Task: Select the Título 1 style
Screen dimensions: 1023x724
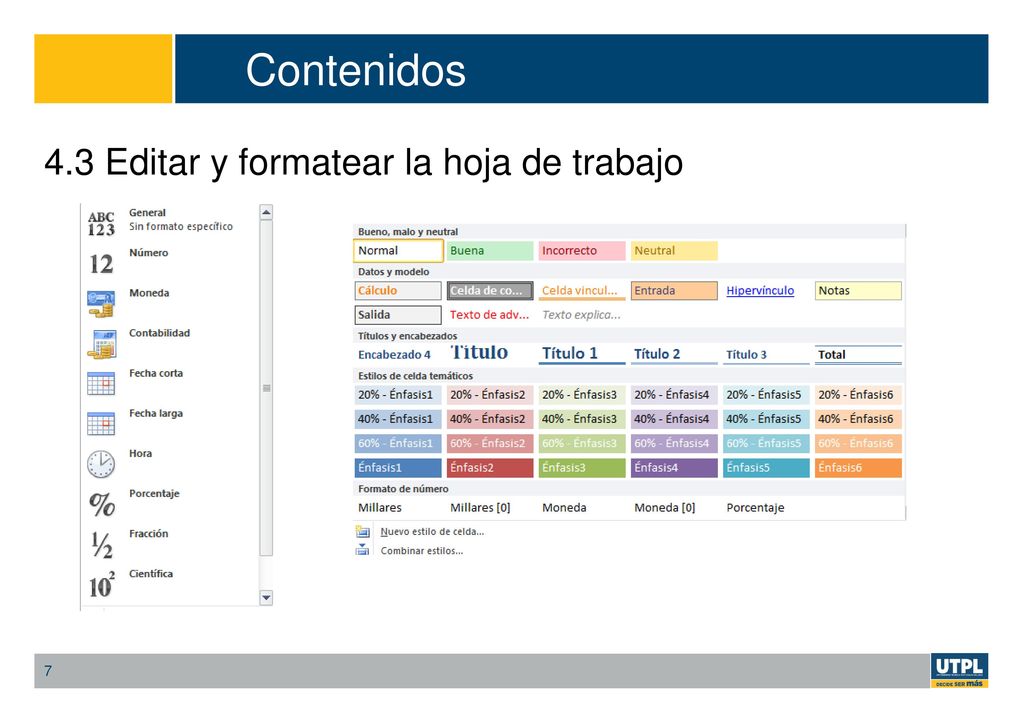Action: [582, 354]
